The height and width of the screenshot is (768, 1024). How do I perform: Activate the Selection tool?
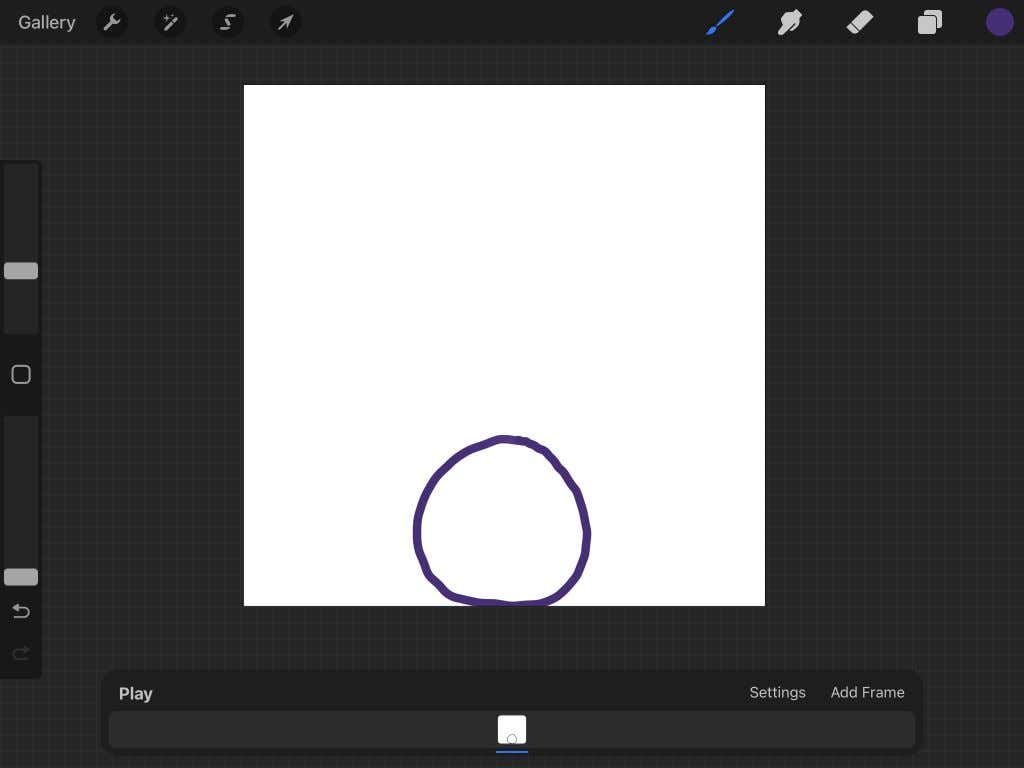pos(228,22)
